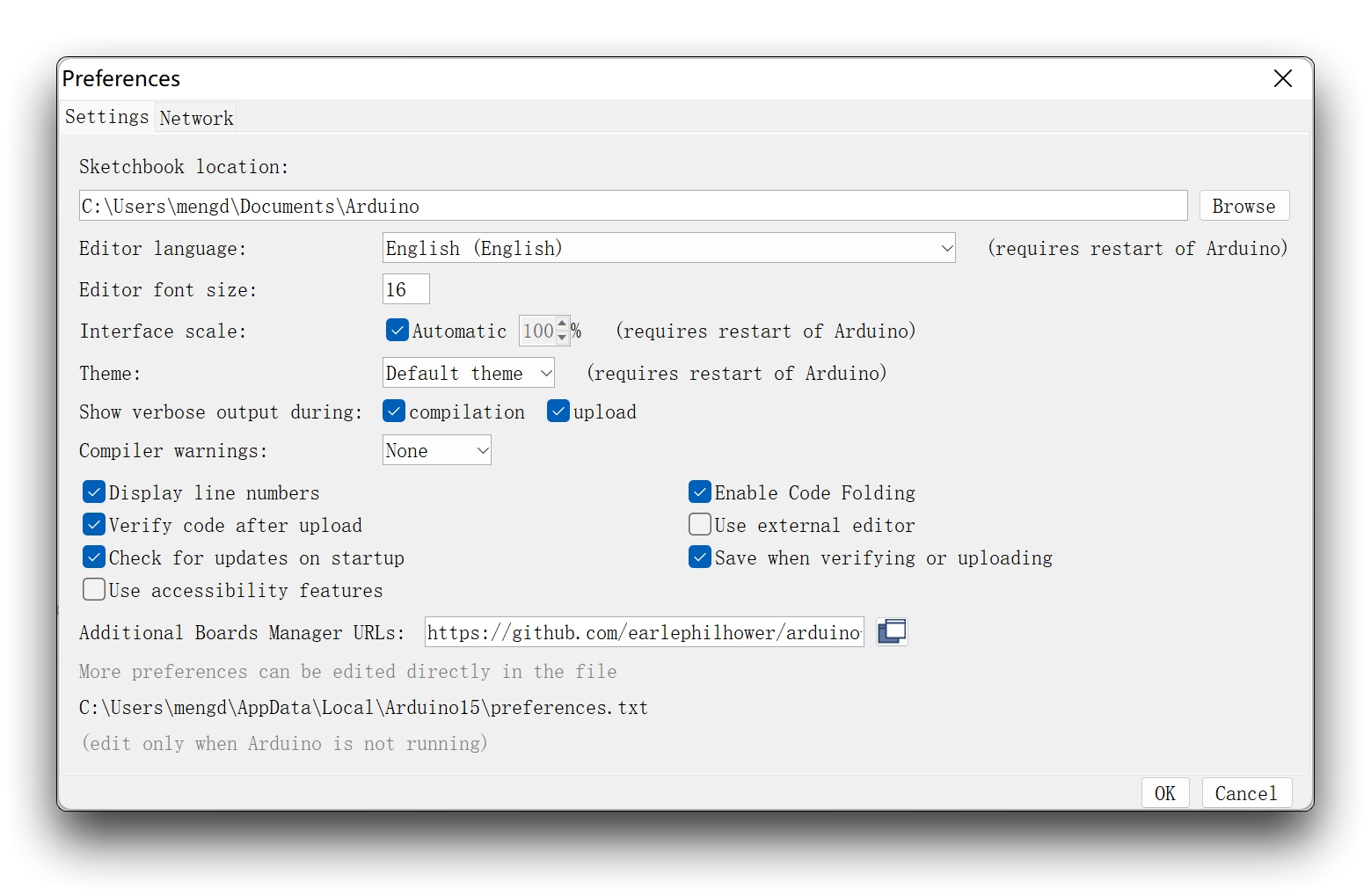
Task: Close the Preferences dialog
Action: (x=1282, y=78)
